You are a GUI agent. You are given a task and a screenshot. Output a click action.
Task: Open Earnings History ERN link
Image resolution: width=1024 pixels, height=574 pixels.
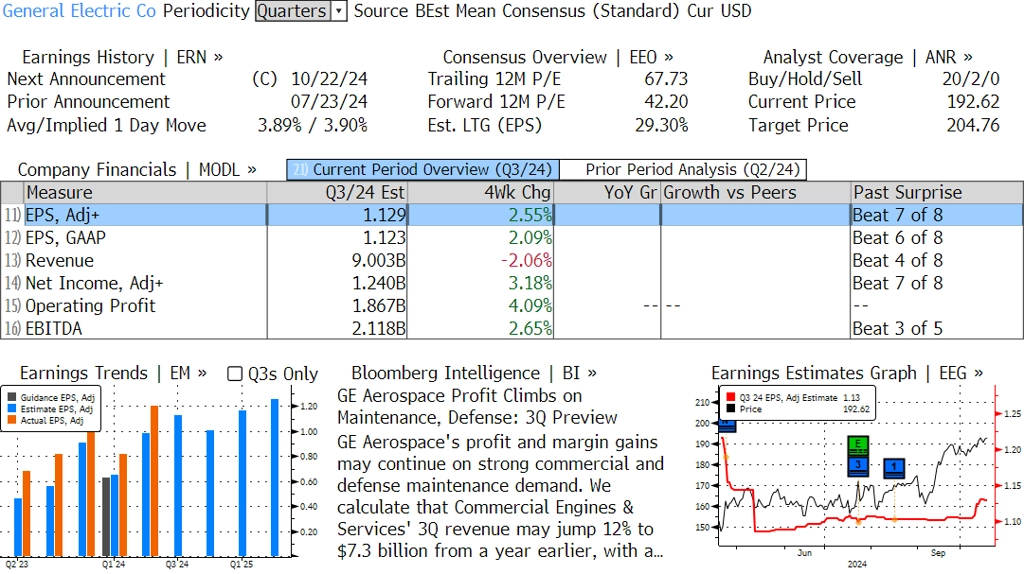(122, 57)
